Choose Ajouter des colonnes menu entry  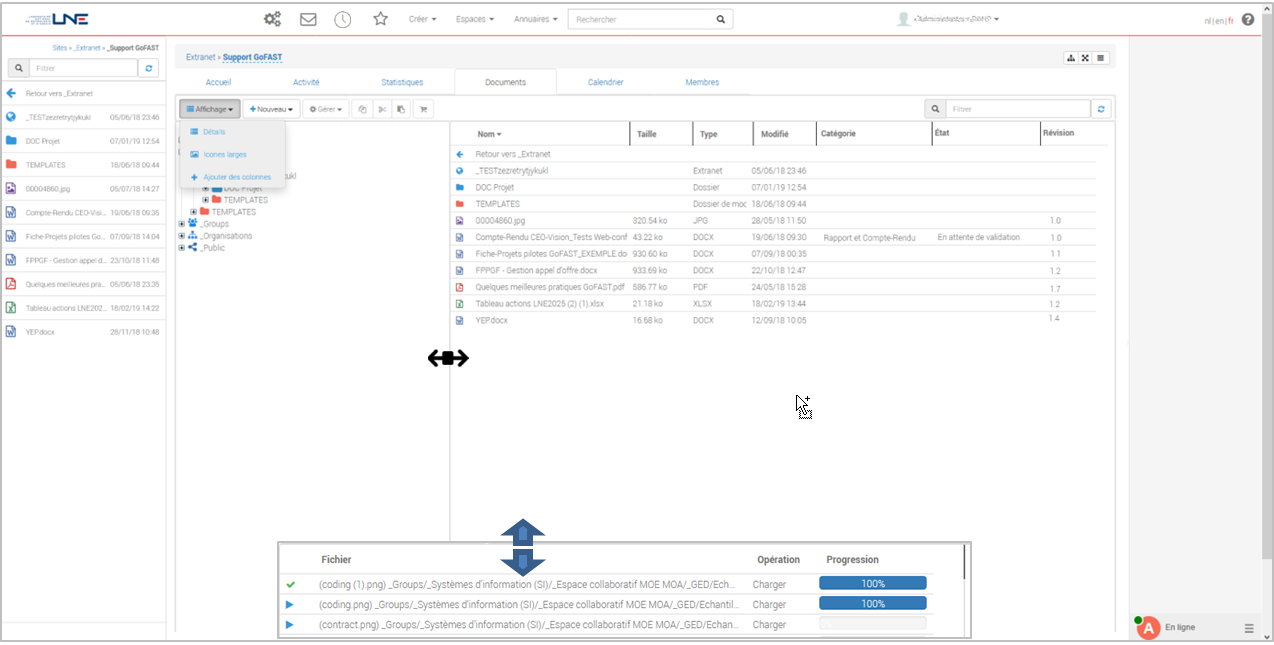236,177
